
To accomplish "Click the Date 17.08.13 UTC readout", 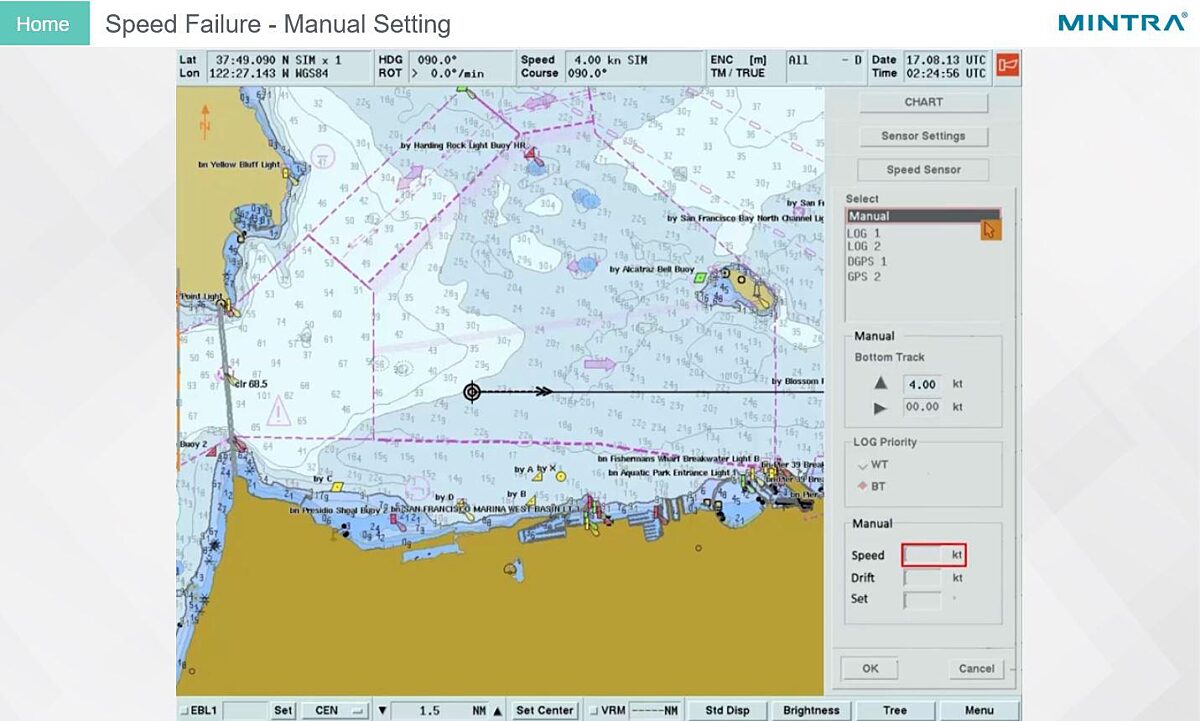I will 944,60.
